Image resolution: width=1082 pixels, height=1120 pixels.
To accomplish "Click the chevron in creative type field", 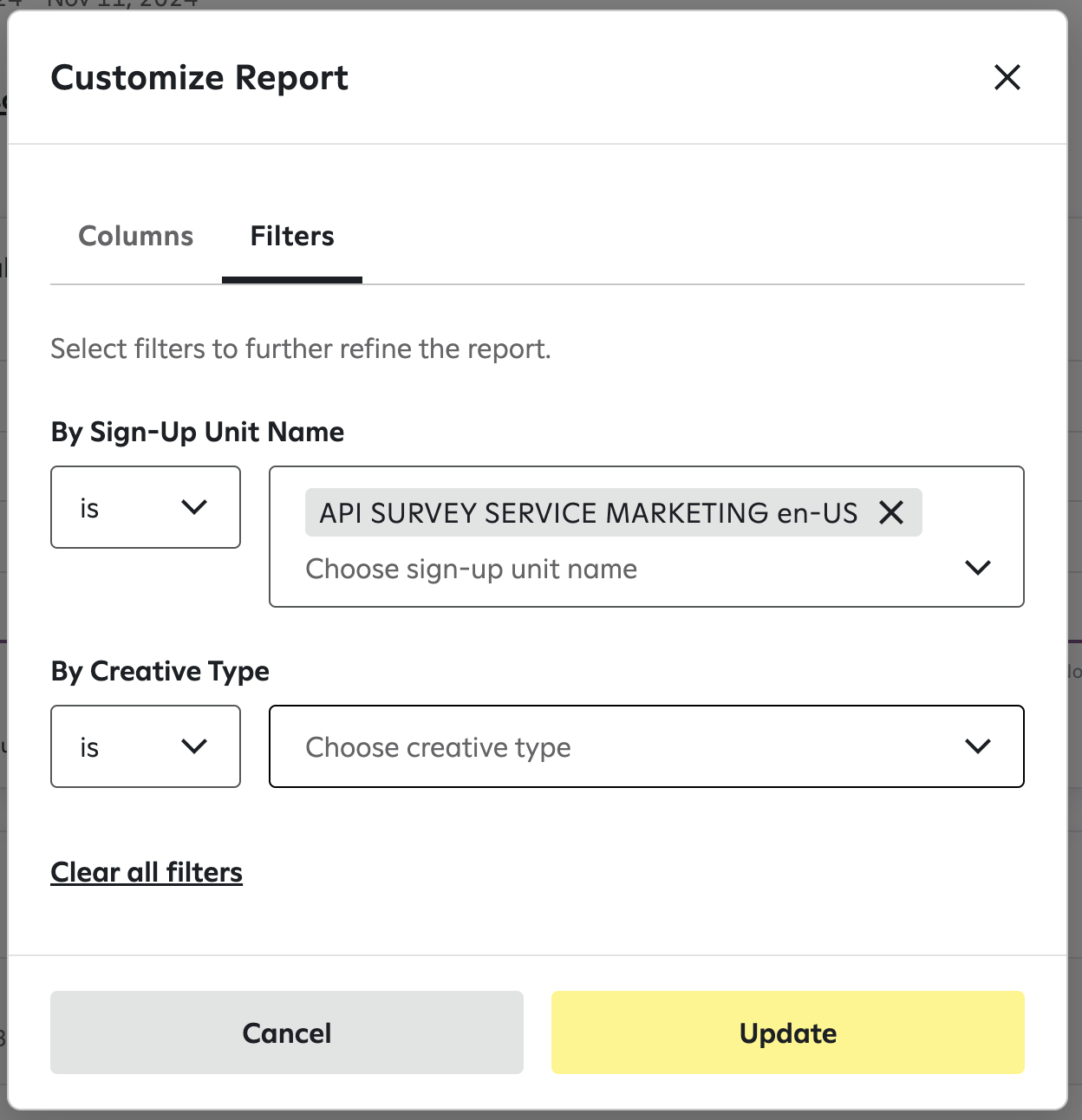I will click(977, 746).
